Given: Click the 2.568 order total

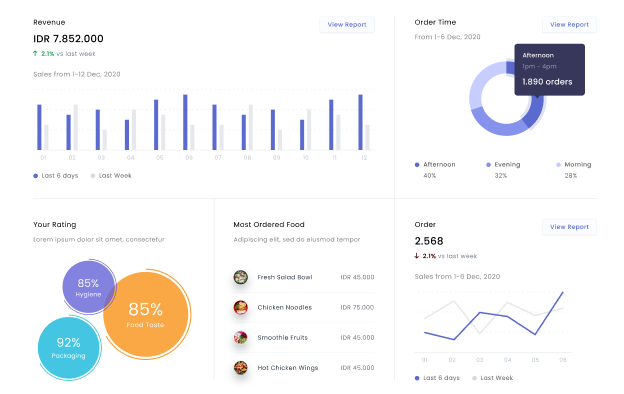Looking at the screenshot, I should (x=429, y=241).
